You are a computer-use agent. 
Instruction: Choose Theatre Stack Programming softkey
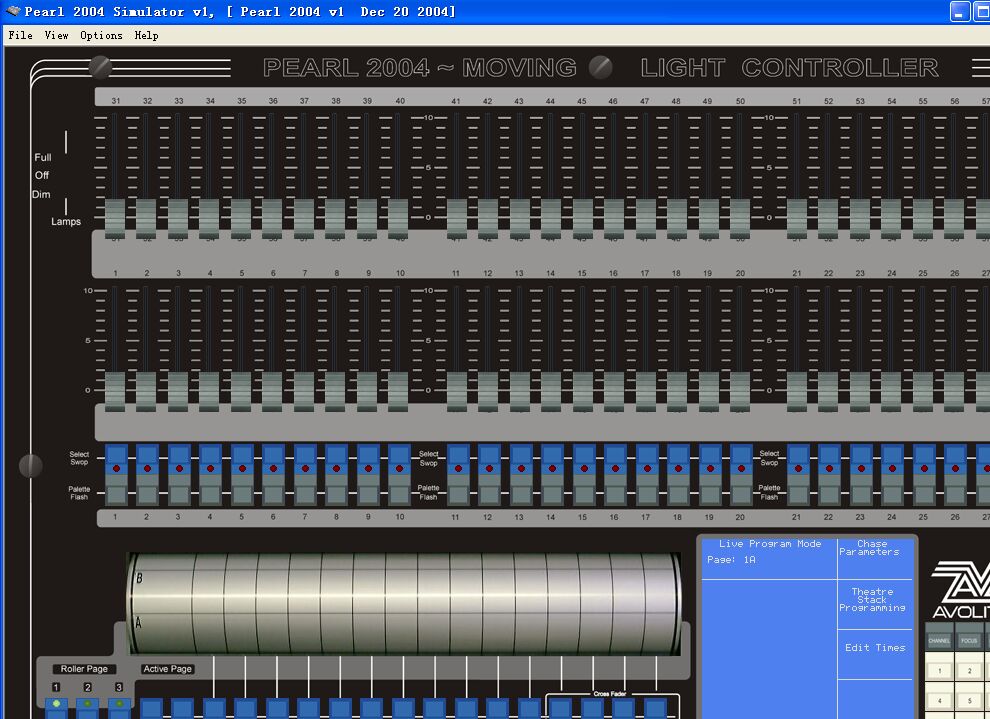[872, 600]
